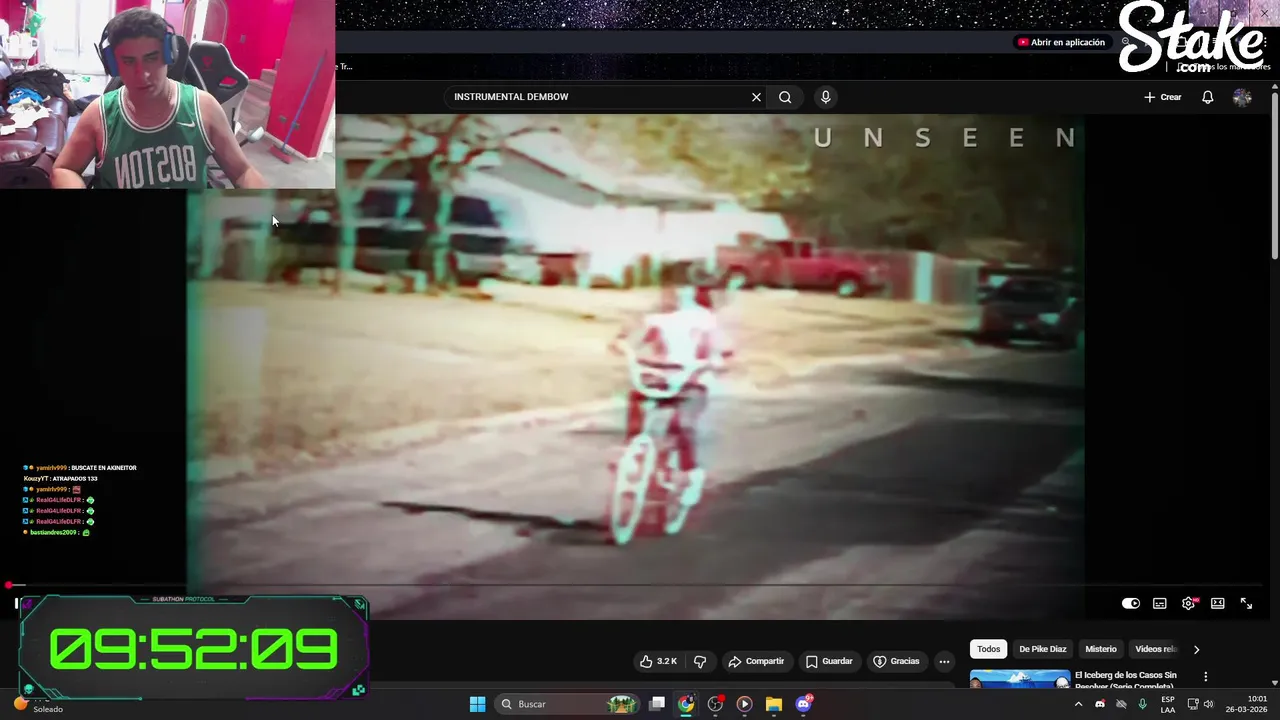Open the more actions three-dot menu

pos(944,661)
